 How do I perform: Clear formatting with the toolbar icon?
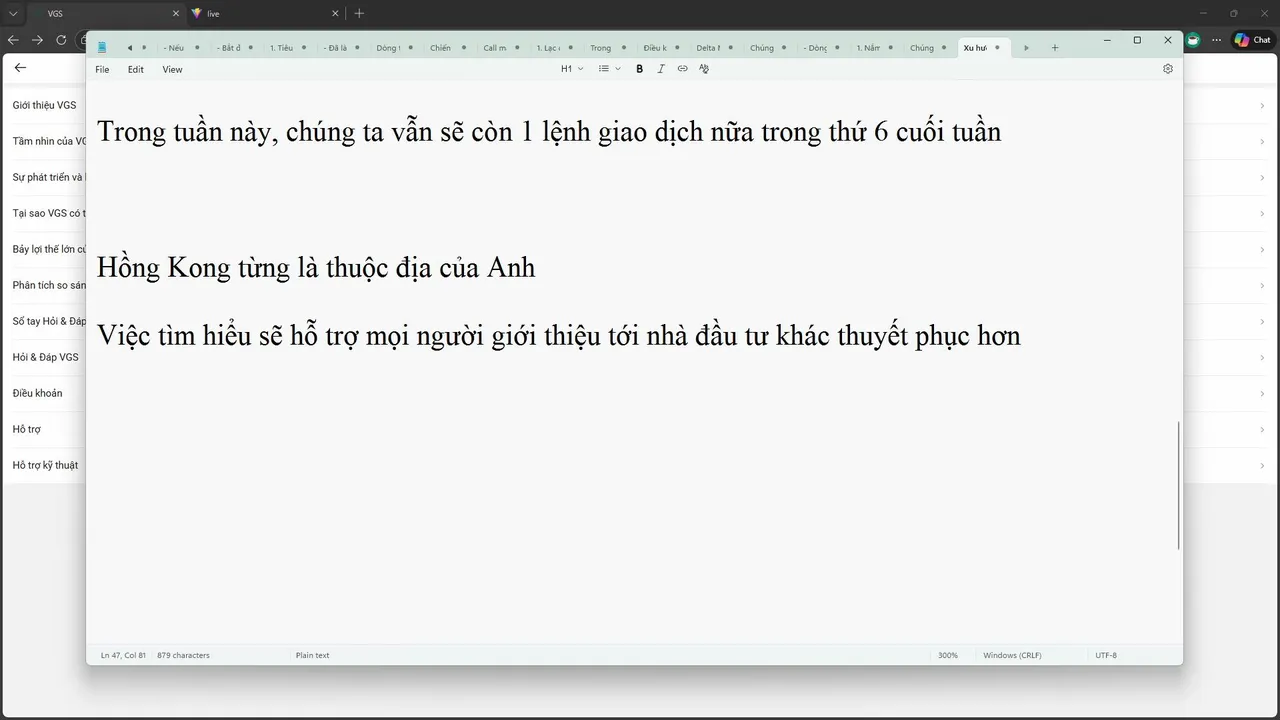pos(704,69)
